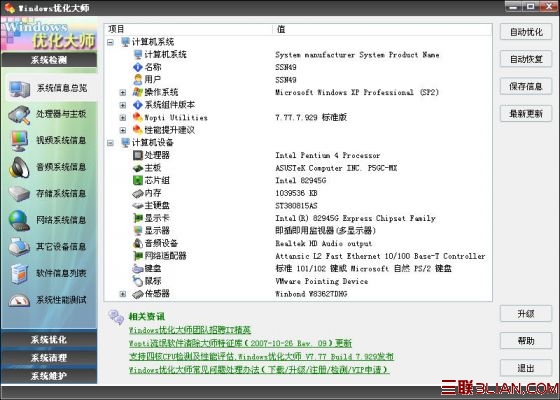Open 系统信息总览 sidebar icon
This screenshot has height=400, width=560.
(x=19, y=89)
